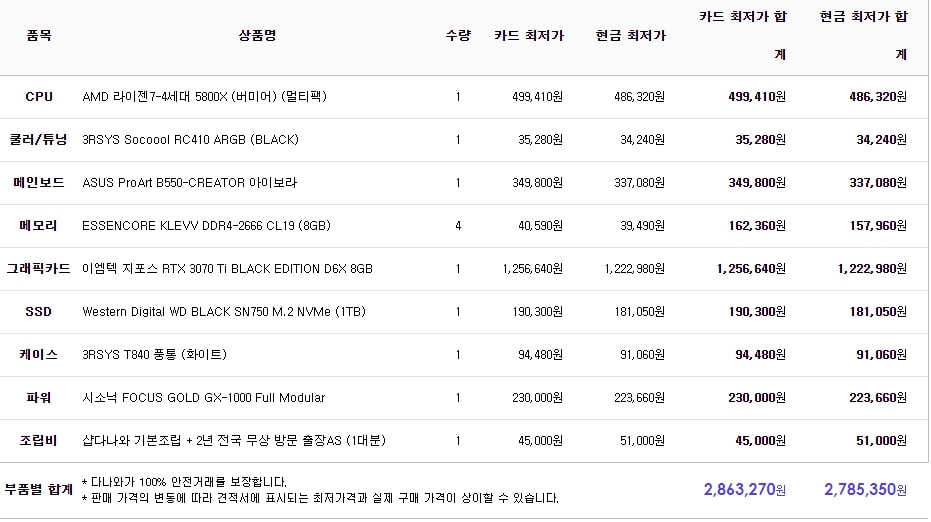Click power cash price 223,660원
The width and height of the screenshot is (931, 522).
click(x=639, y=397)
